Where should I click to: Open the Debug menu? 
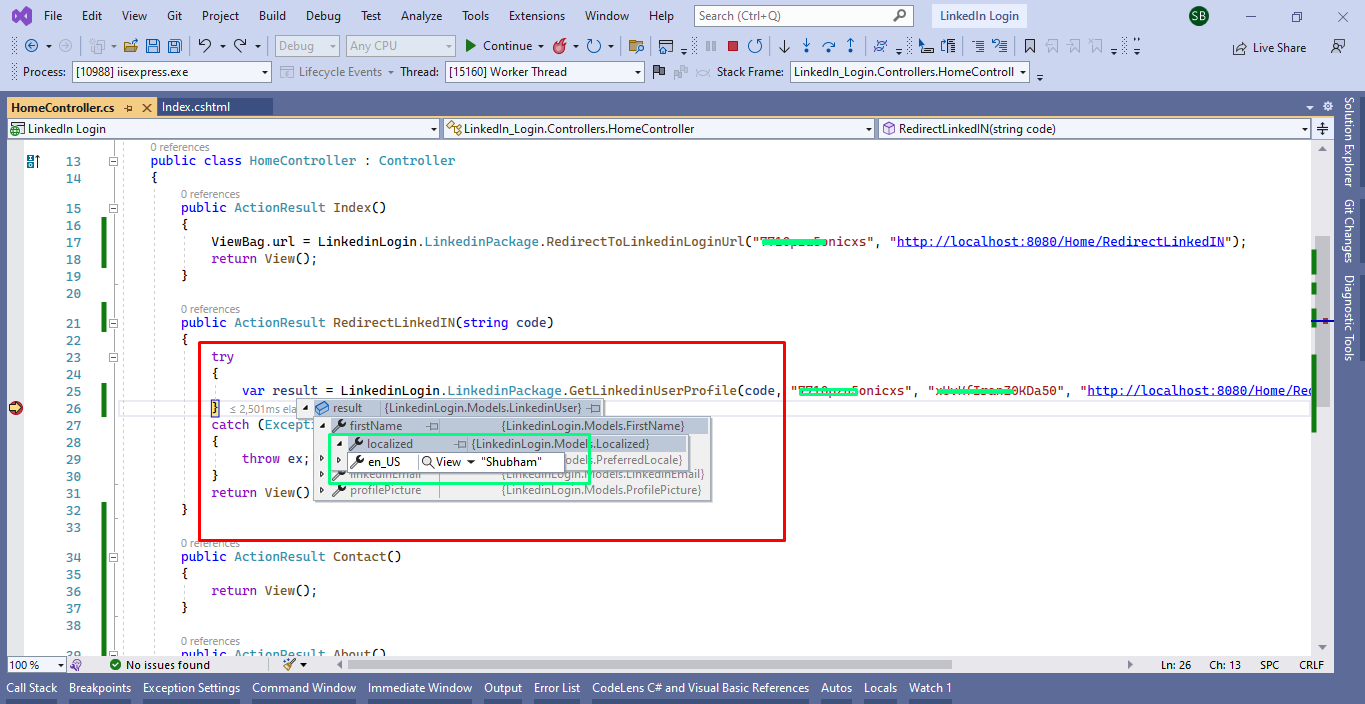pyautogui.click(x=323, y=16)
